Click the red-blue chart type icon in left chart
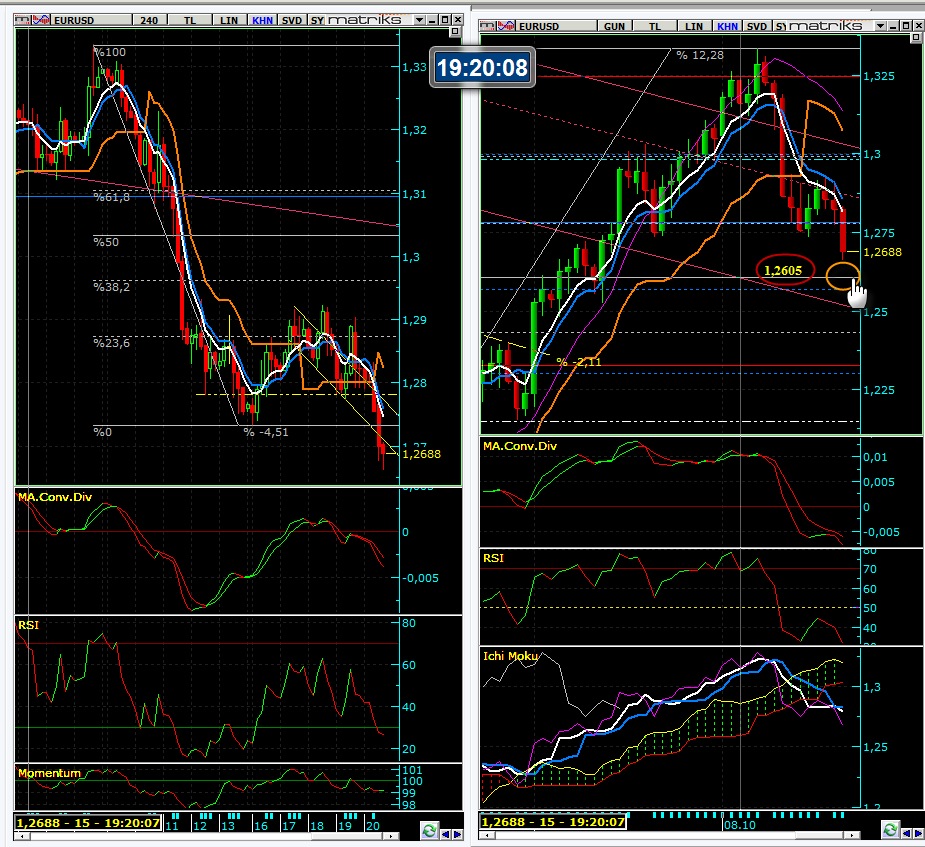 pos(38,20)
